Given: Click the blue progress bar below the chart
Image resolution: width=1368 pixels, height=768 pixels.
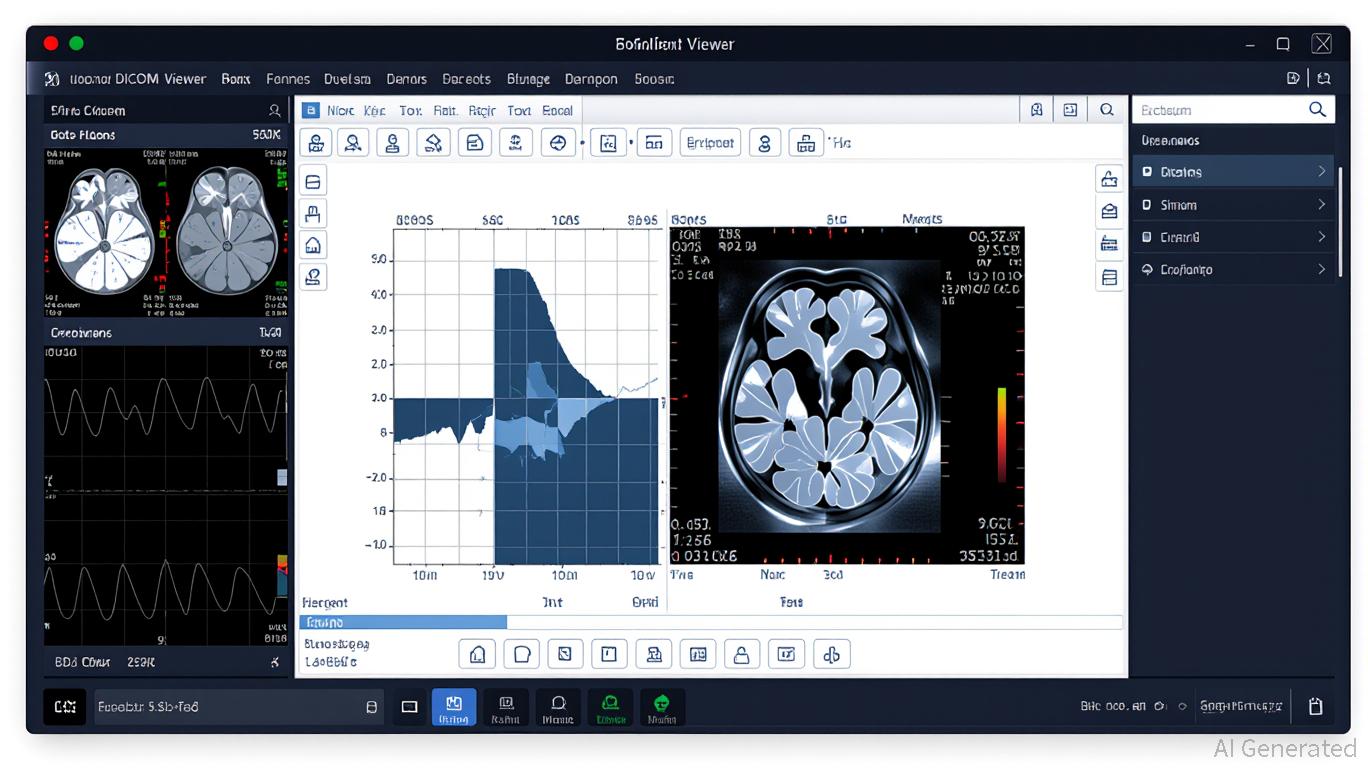Looking at the screenshot, I should [403, 622].
